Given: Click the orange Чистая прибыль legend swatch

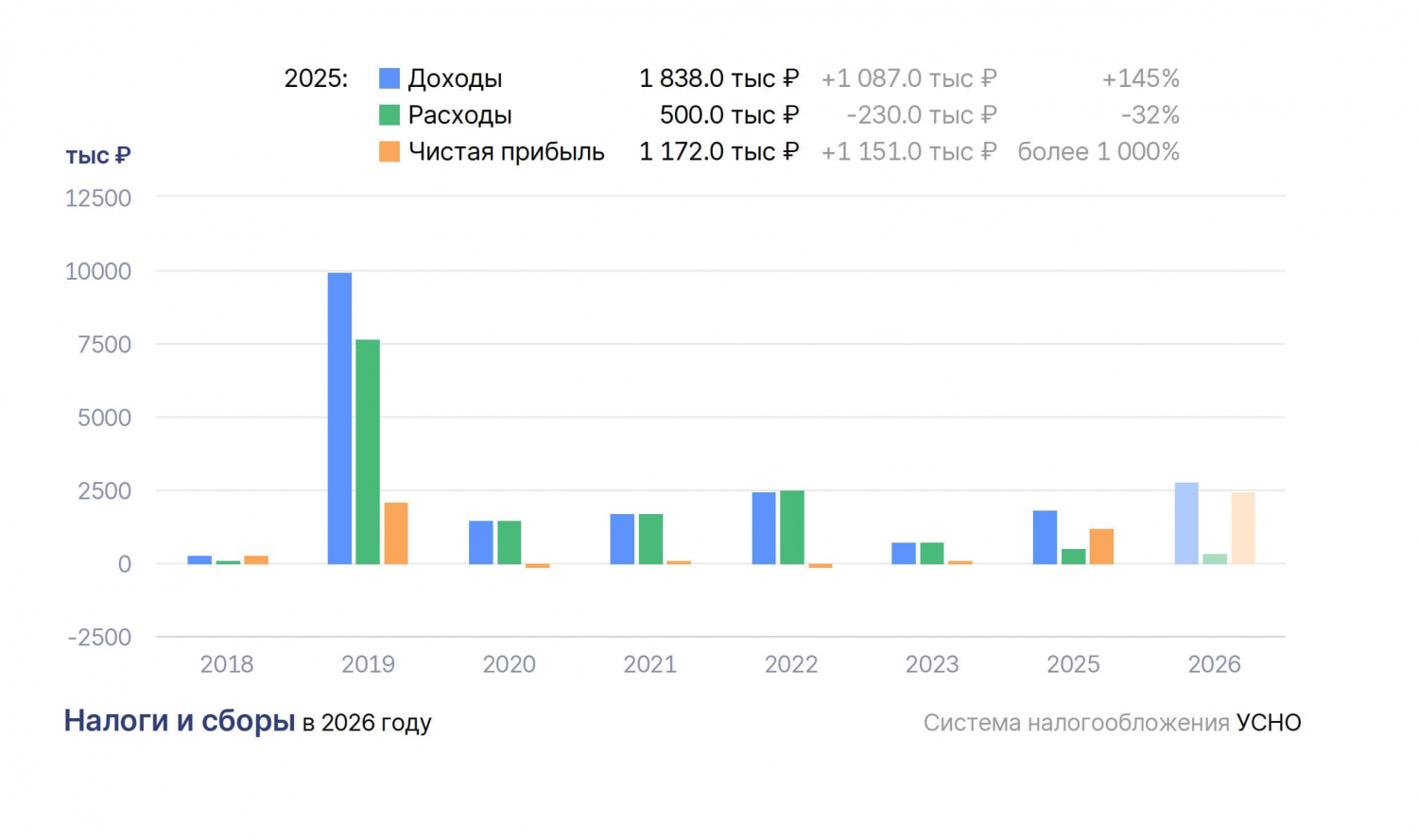Looking at the screenshot, I should pos(389,152).
